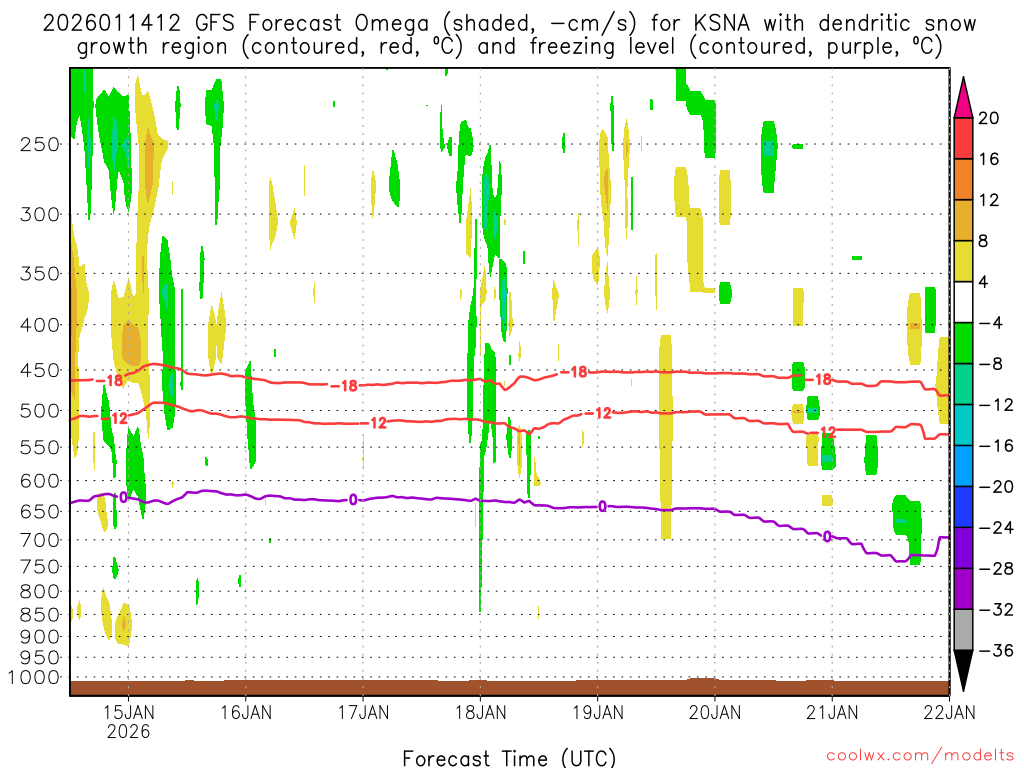Click the 16JAN time axis label

[246, 712]
